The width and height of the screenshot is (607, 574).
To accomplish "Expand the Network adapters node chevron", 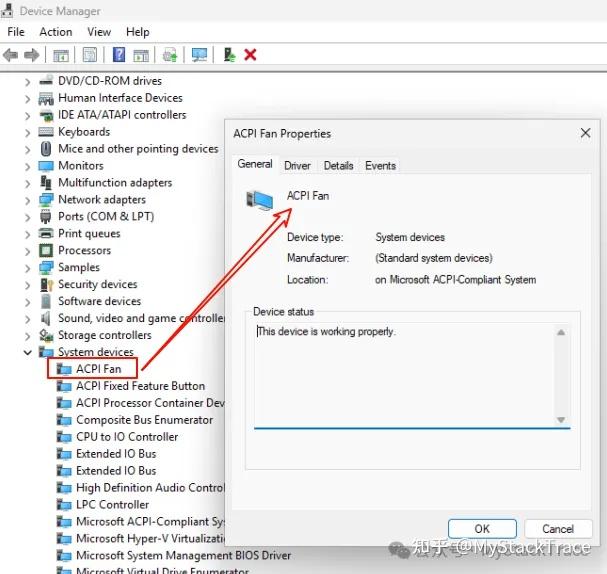I will point(27,200).
